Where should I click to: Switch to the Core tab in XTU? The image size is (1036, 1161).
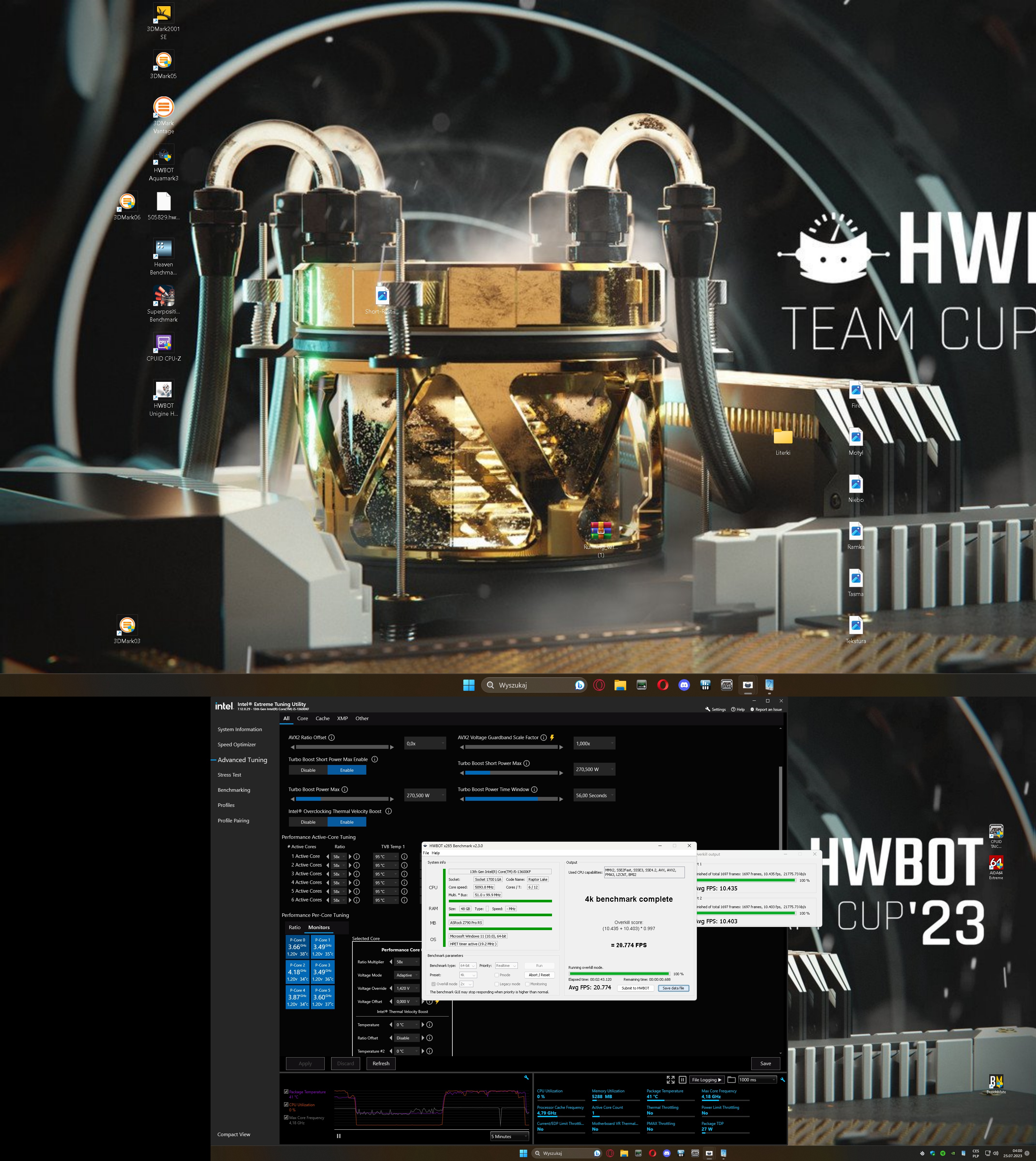click(303, 719)
